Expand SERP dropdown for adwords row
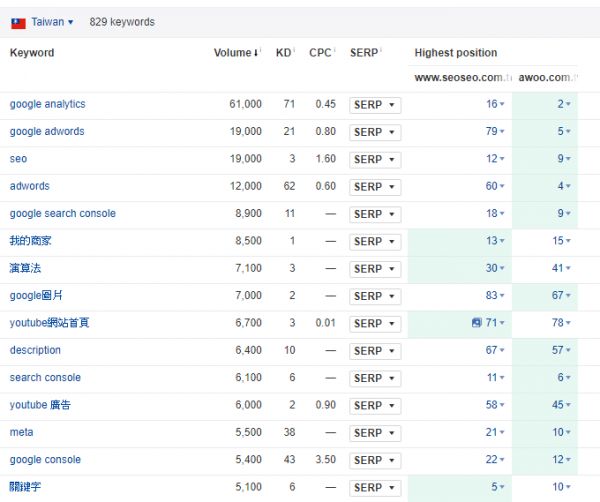The image size is (600, 502). pyautogui.click(x=375, y=187)
